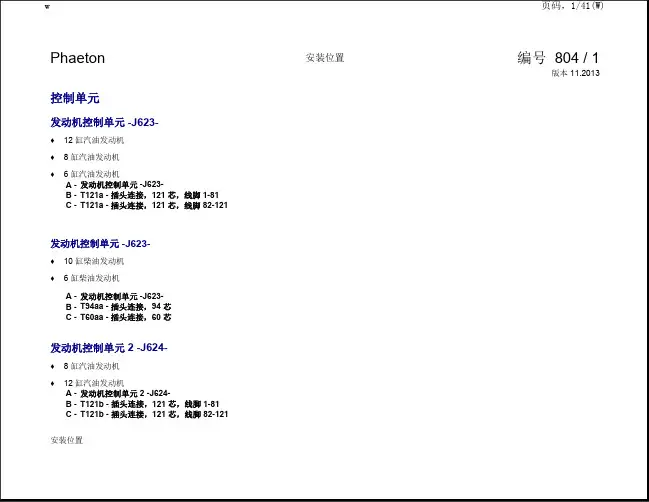
Task: Open the first 发动机控制单元 -J623- heading above gasoline engines
Action: click(x=104, y=122)
